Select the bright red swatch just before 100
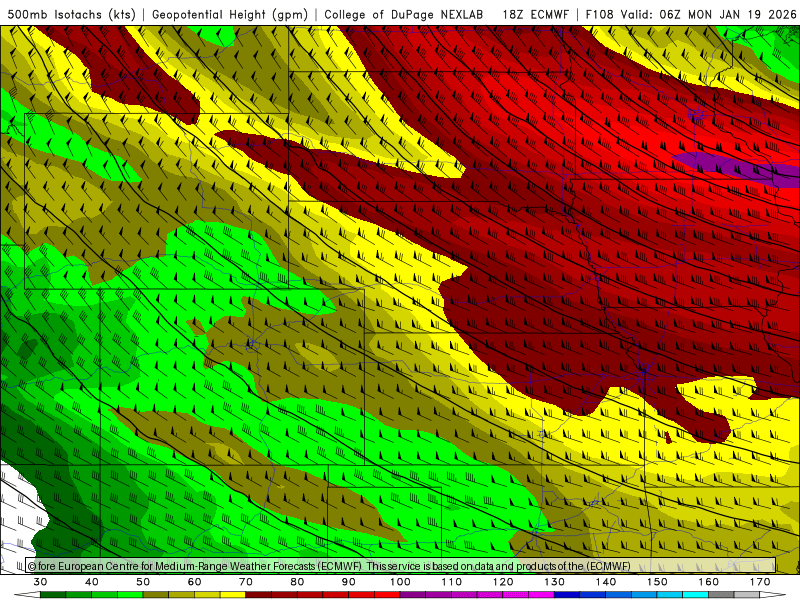 [387, 595]
